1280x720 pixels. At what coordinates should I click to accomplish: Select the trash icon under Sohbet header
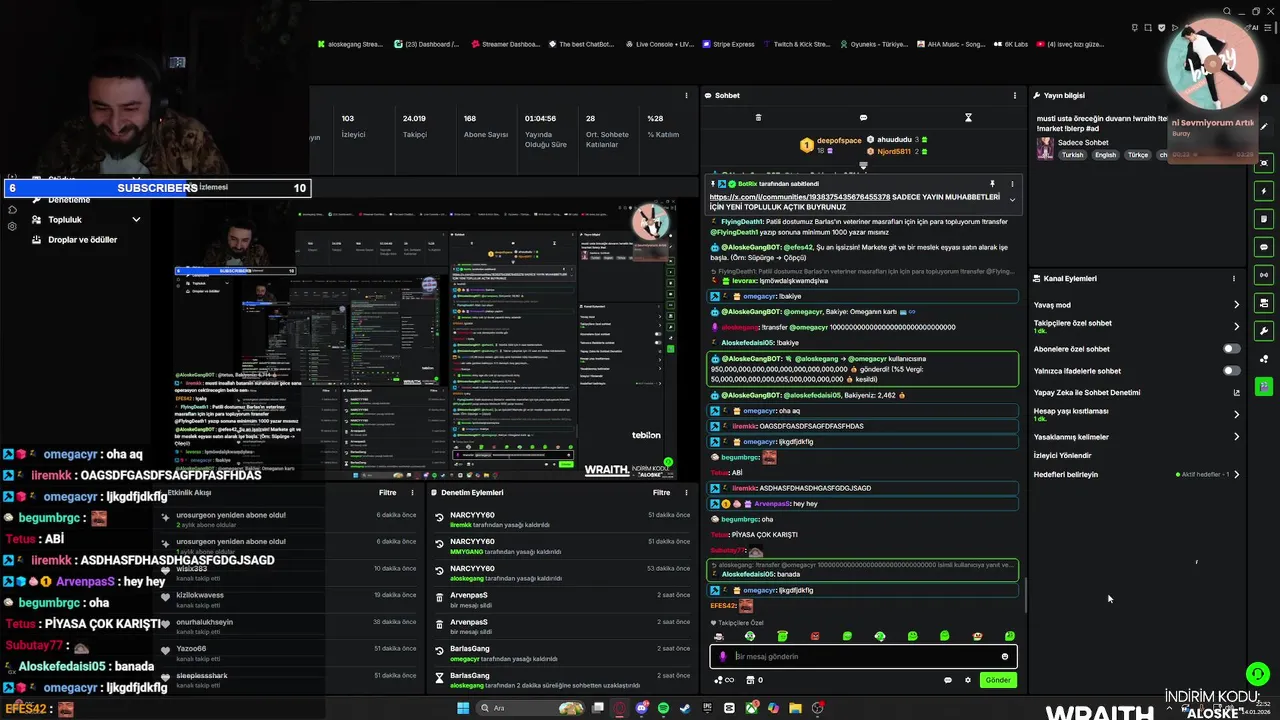pyautogui.click(x=758, y=117)
